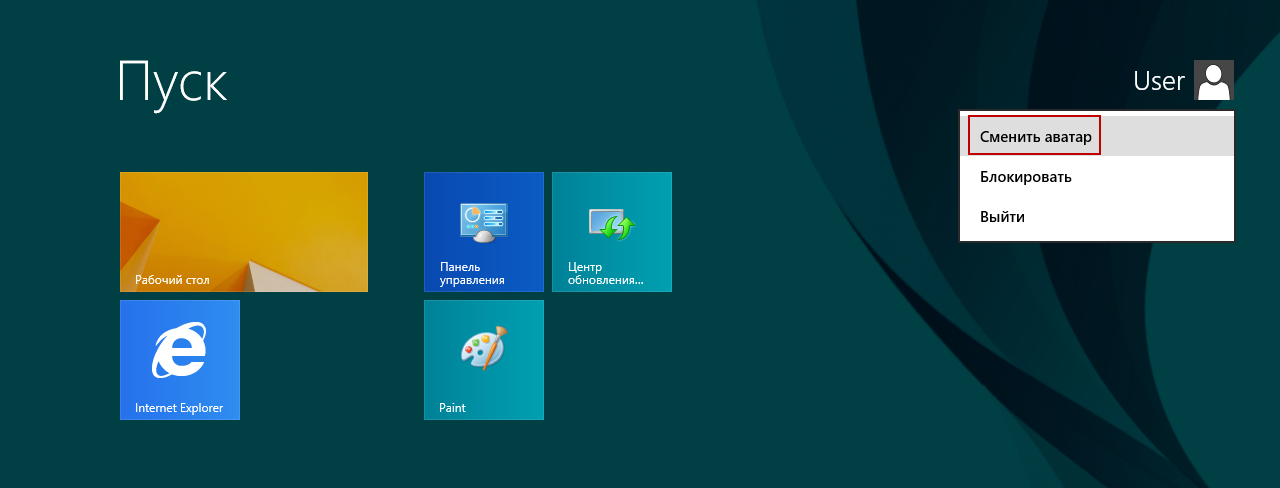Select Сменить аватар in the menu
1280x488 pixels.
point(1097,137)
